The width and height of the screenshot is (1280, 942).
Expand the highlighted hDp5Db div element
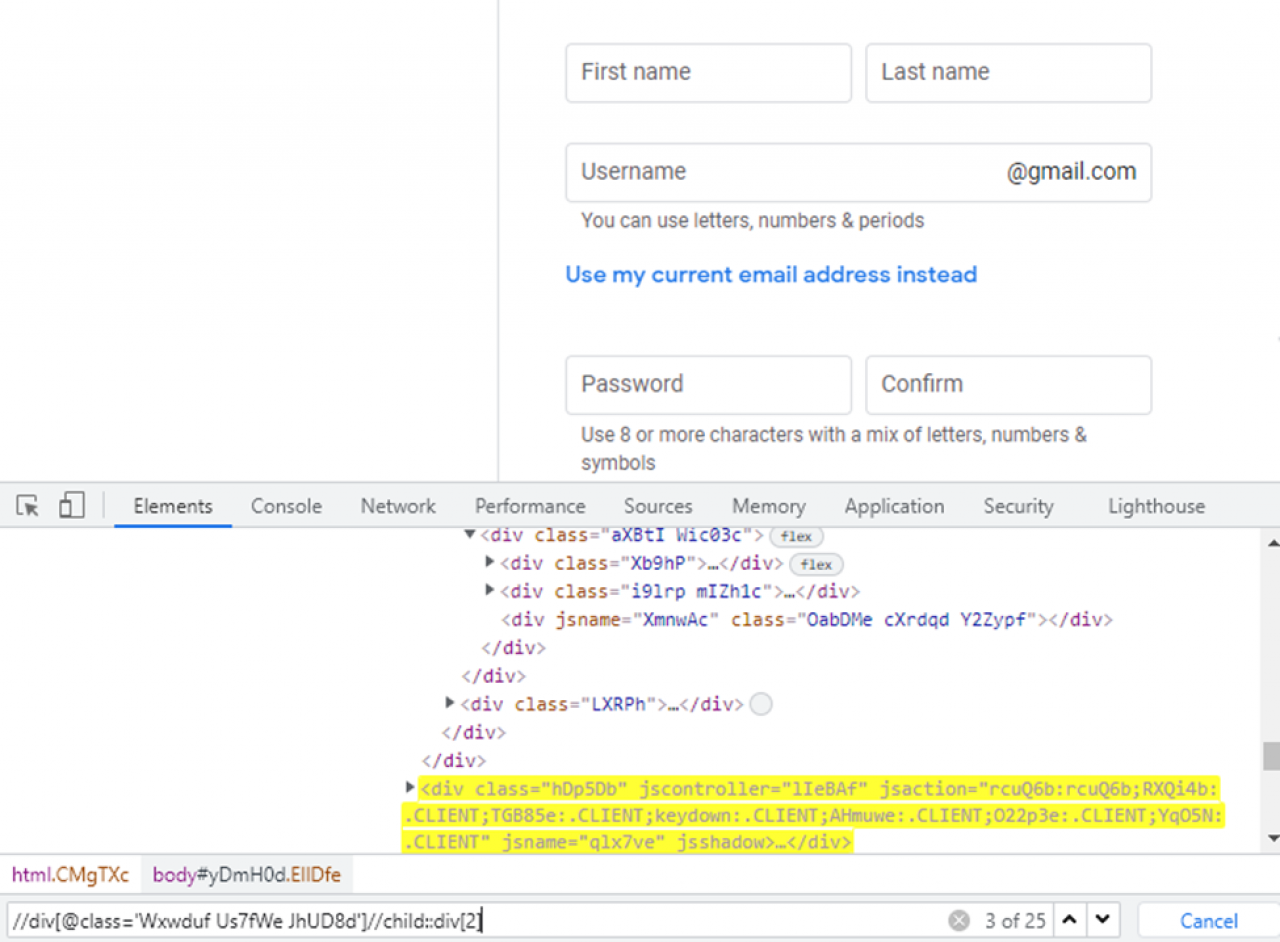[410, 787]
